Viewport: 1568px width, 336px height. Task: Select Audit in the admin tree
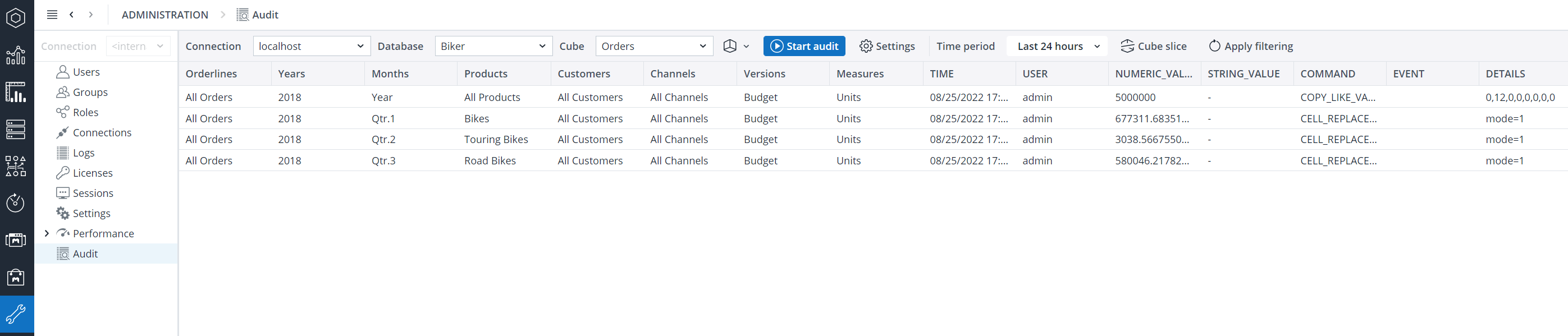pos(85,253)
